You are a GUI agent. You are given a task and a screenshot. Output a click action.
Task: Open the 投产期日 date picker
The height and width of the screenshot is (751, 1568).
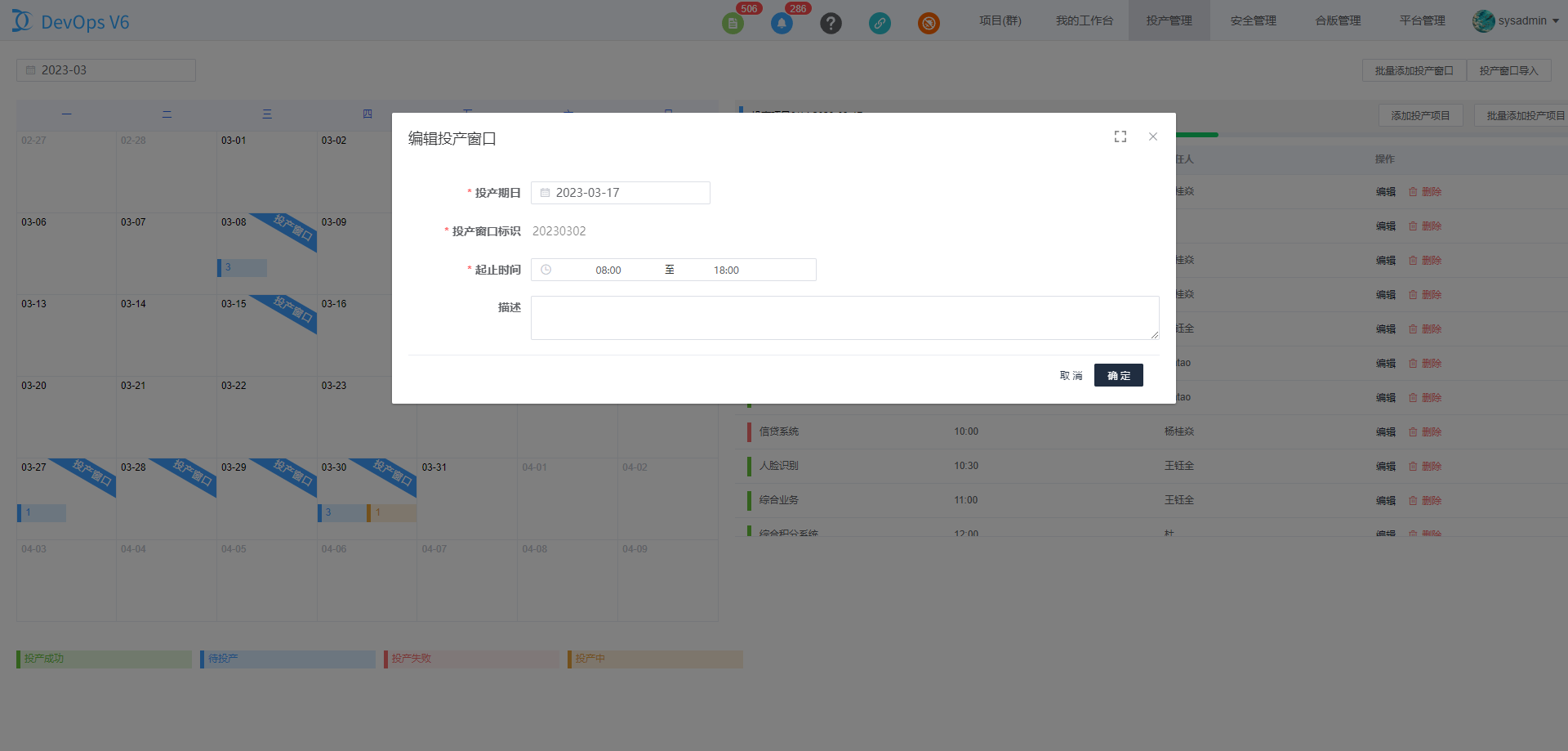point(621,193)
